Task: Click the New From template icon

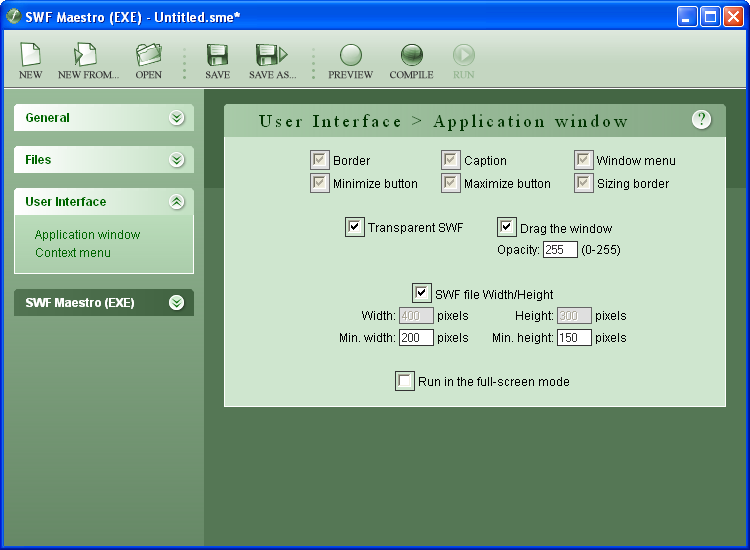Action: (x=86, y=55)
